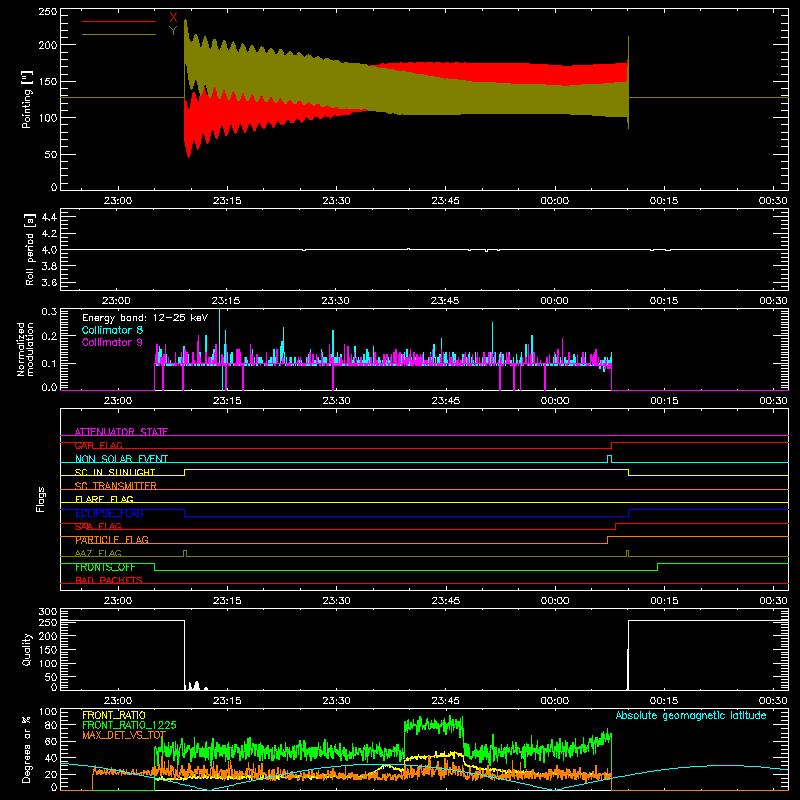Click the 23:30 tick under the Roll period plot
This screenshot has height=800, width=800.
[336, 301]
